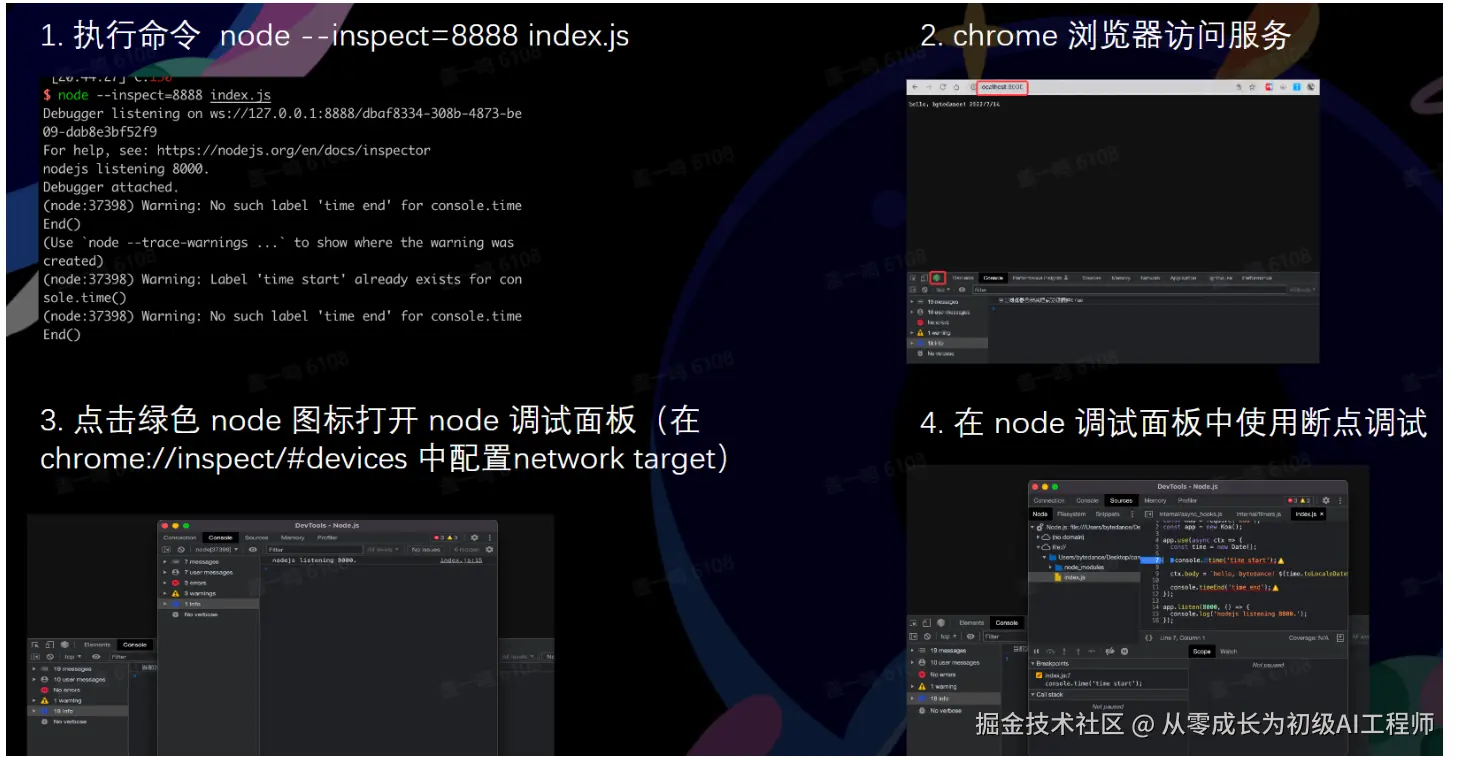Open "All levels" dropdown in step 3 Node DevTools
Image resolution: width=1457 pixels, height=760 pixels.
(x=383, y=549)
